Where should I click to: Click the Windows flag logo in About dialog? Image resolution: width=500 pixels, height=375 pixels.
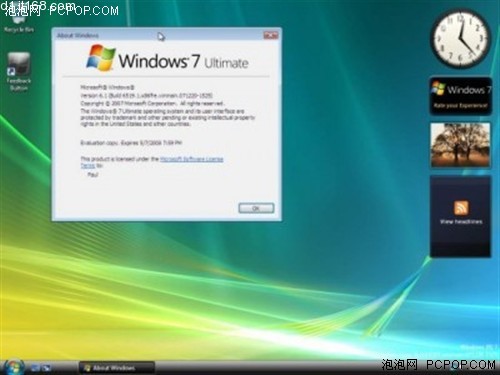pyautogui.click(x=101, y=58)
